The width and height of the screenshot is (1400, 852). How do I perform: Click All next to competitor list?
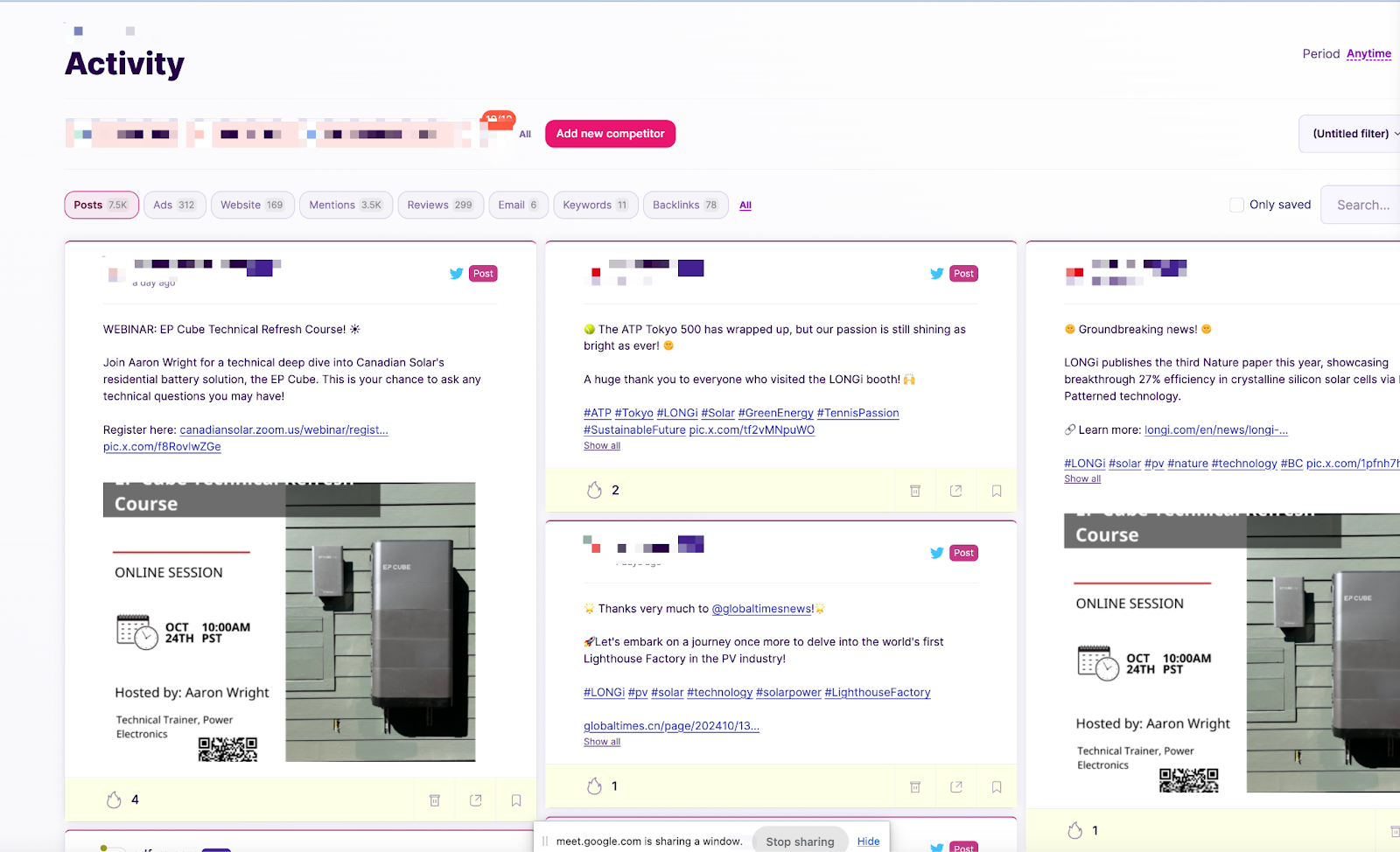coord(525,134)
